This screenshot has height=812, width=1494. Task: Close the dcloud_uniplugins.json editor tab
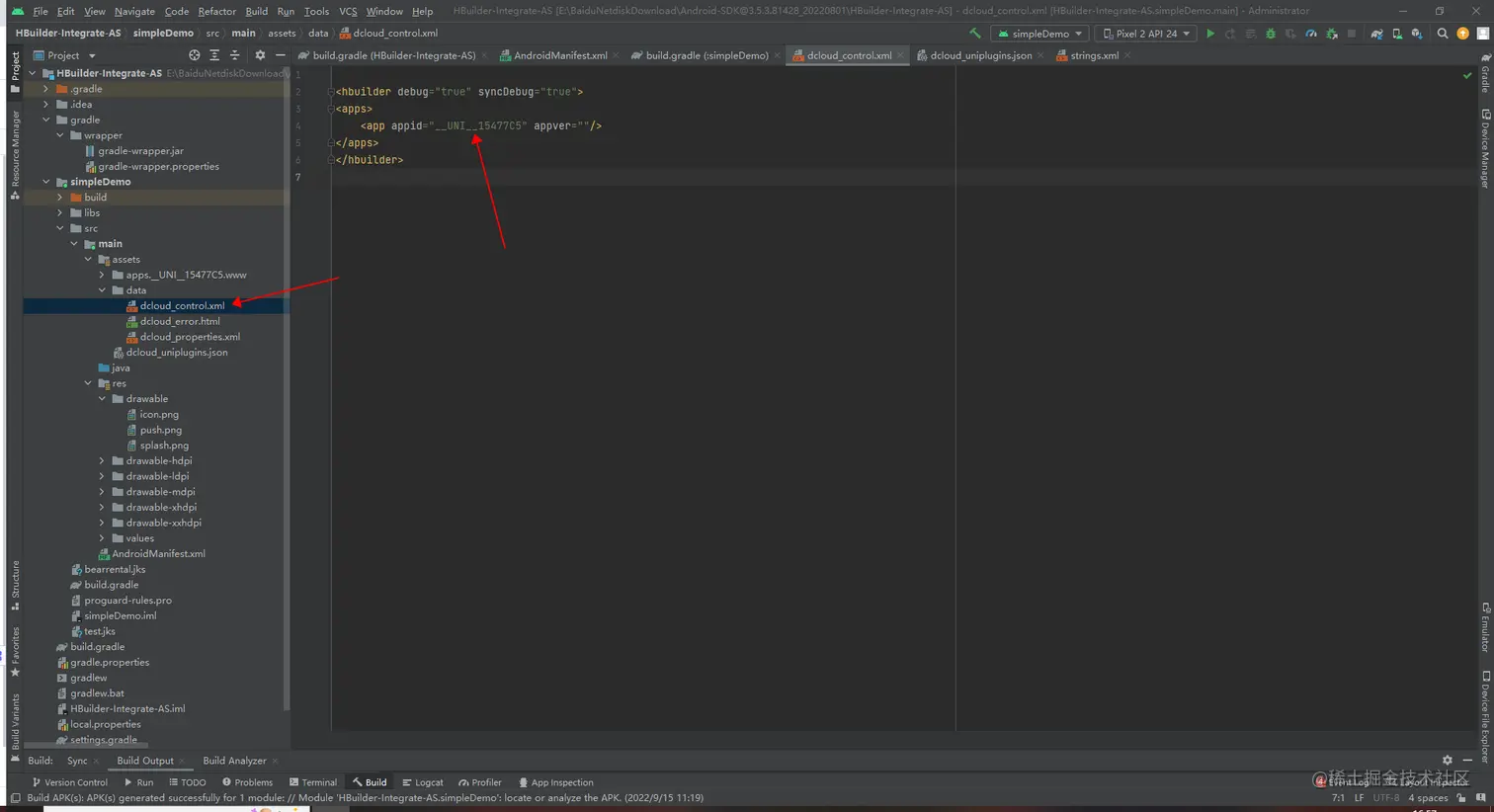tap(1040, 55)
